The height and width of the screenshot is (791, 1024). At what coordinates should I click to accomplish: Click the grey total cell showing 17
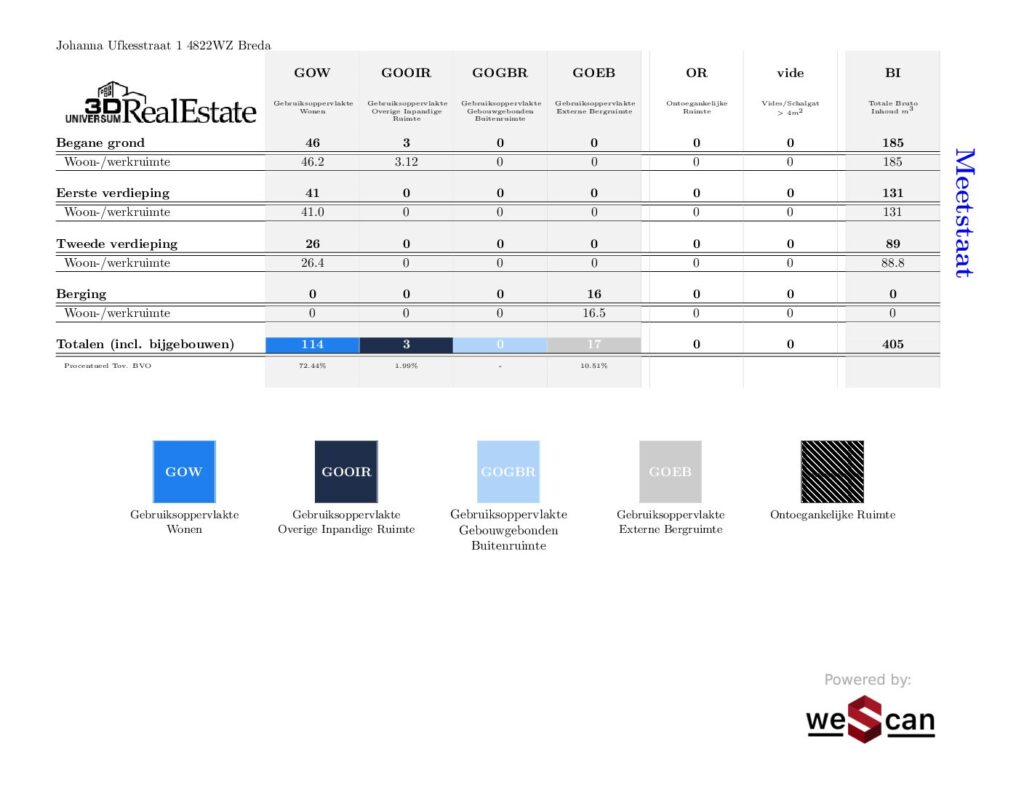(594, 344)
